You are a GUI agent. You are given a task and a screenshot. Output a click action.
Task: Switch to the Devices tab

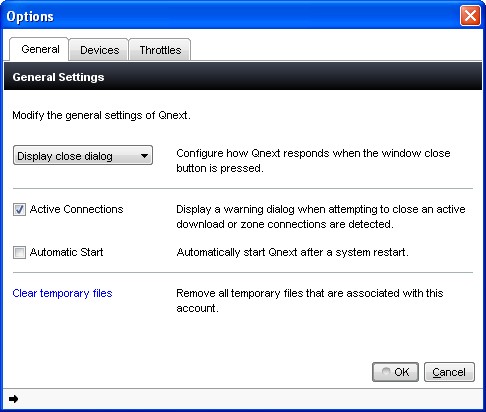tap(99, 50)
